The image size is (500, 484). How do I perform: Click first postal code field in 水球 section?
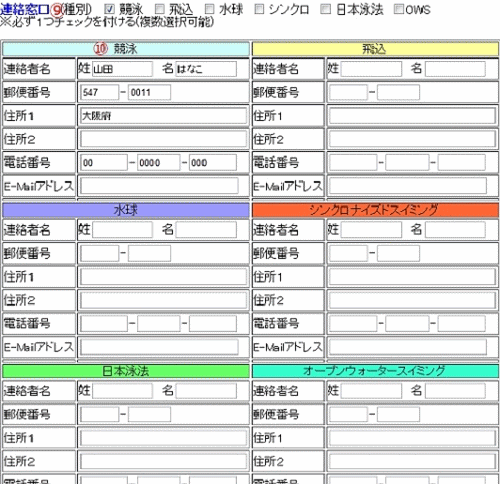pos(99,253)
